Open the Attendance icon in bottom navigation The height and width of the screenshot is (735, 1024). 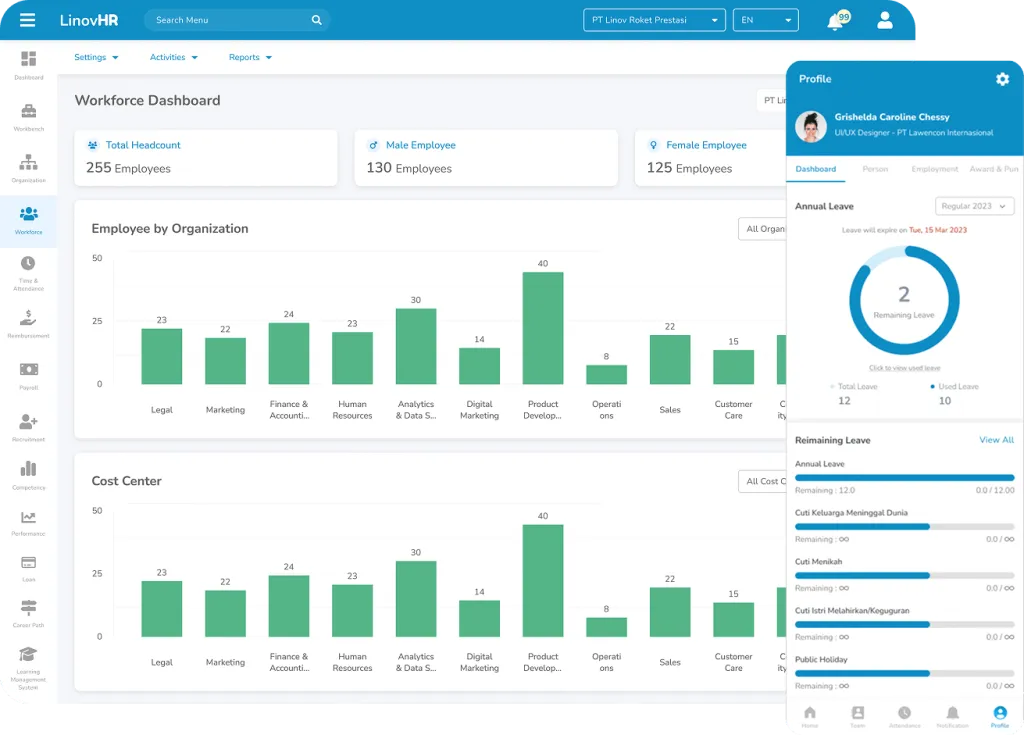coord(904,714)
